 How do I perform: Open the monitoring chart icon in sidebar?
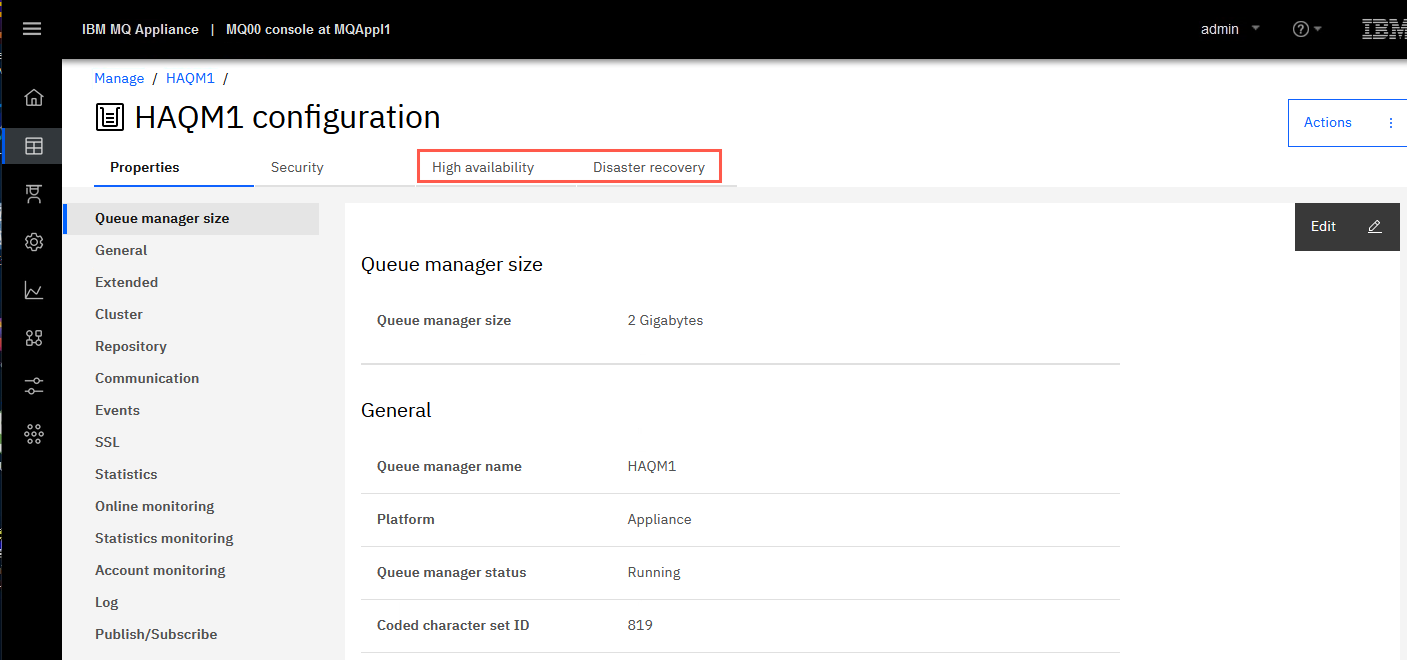(x=34, y=290)
